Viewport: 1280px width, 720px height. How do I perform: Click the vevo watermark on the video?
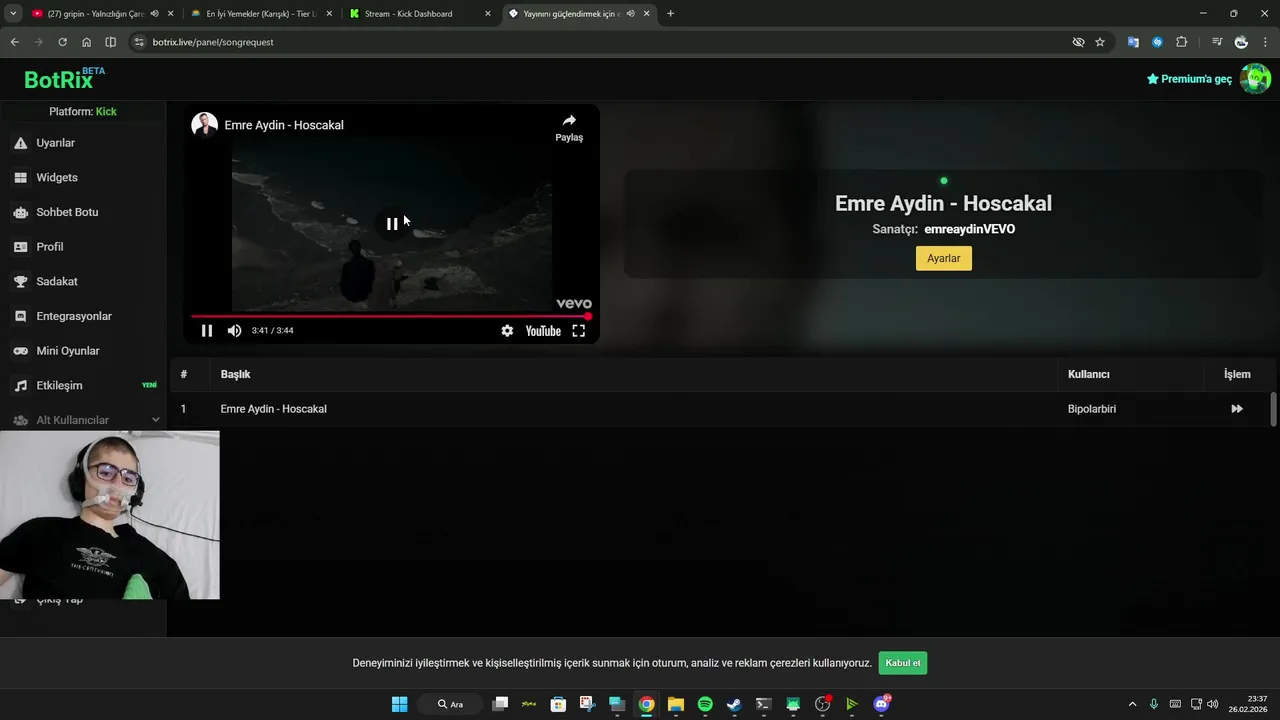click(574, 304)
